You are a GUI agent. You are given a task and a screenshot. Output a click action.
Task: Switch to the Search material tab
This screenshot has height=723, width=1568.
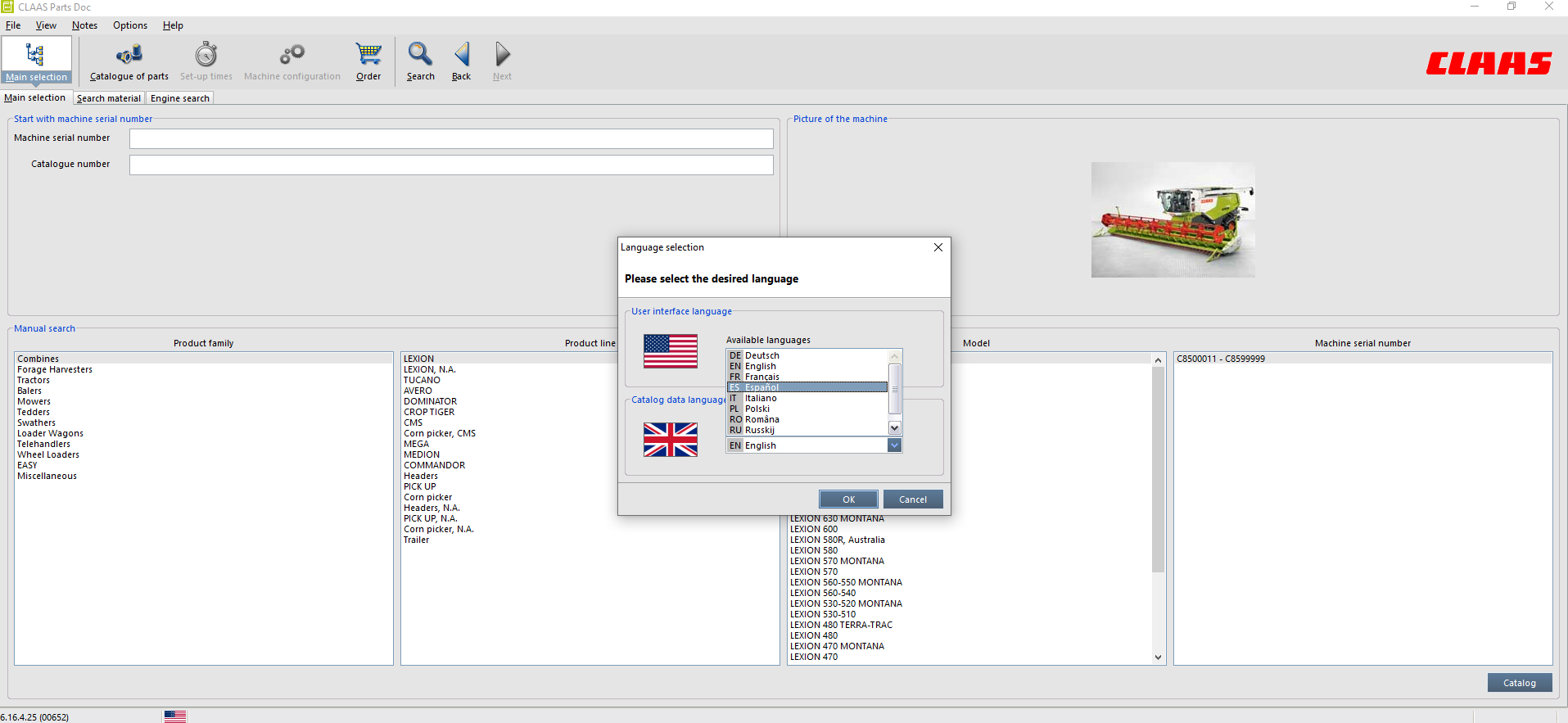pos(109,98)
